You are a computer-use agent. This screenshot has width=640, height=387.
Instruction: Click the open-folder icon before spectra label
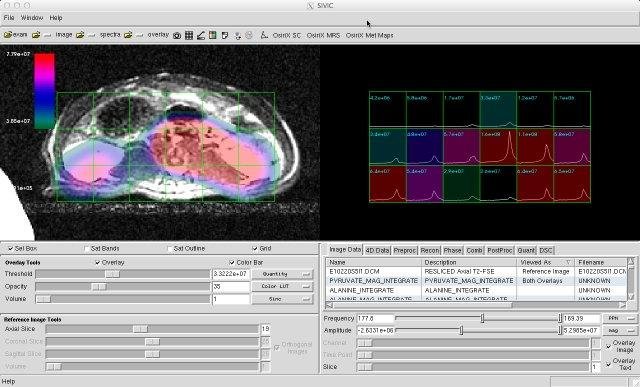(x=80, y=36)
